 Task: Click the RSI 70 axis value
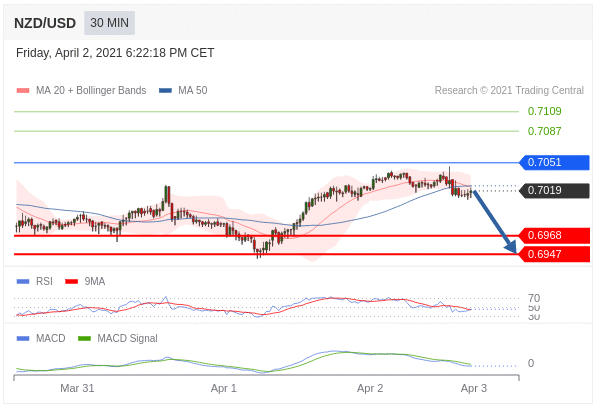(x=534, y=298)
